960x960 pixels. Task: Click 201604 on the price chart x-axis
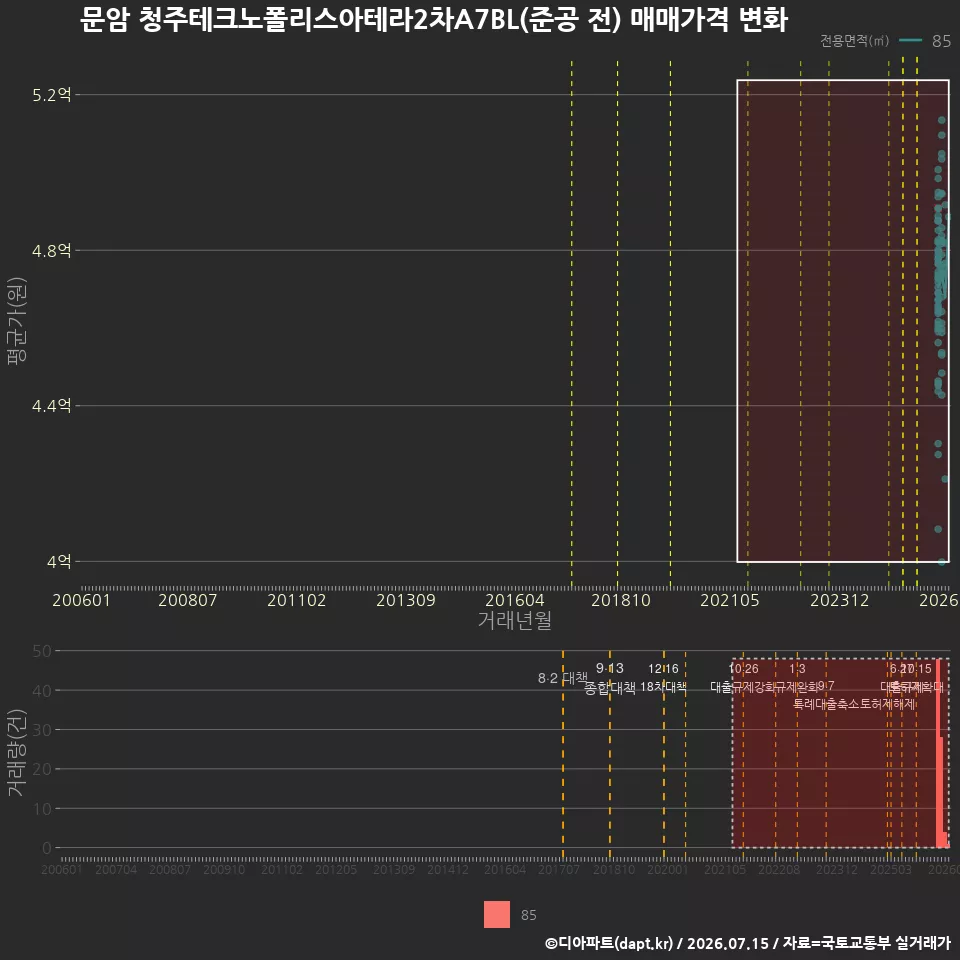(515, 600)
